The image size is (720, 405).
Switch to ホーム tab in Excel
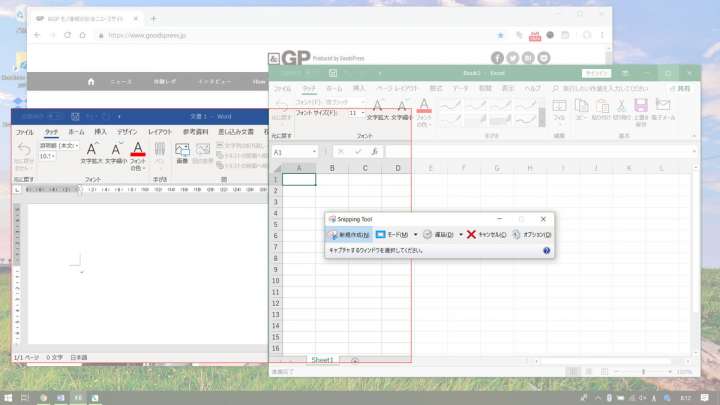[x=334, y=89]
